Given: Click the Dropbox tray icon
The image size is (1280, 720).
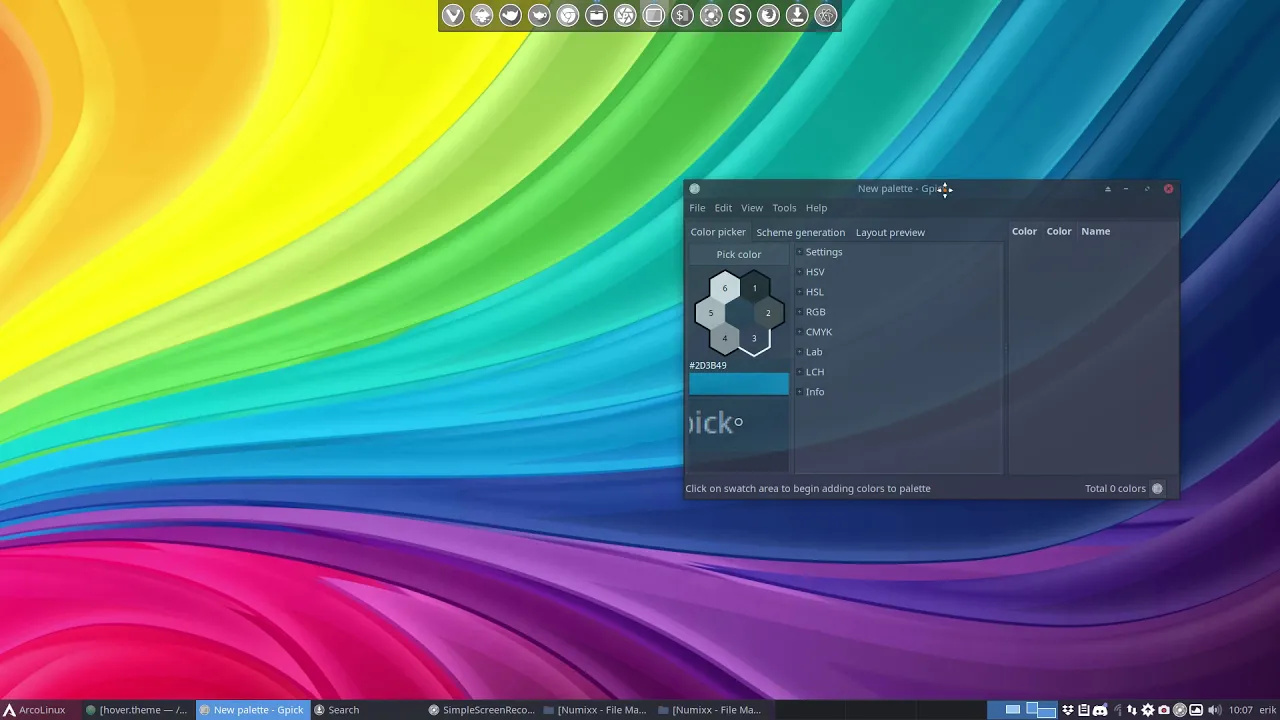Looking at the screenshot, I should [x=1068, y=710].
